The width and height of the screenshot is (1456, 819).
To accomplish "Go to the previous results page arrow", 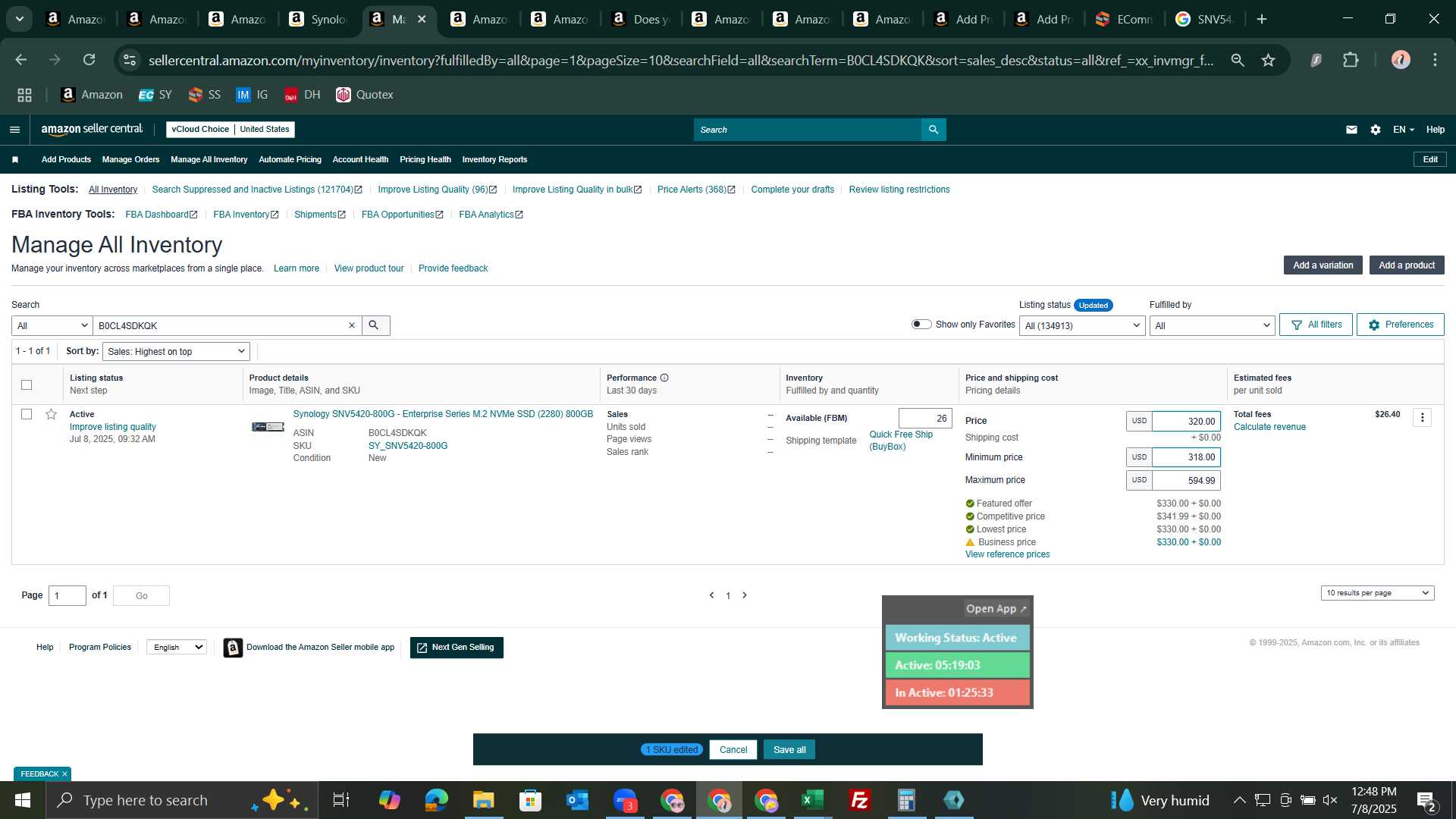I will tap(711, 595).
